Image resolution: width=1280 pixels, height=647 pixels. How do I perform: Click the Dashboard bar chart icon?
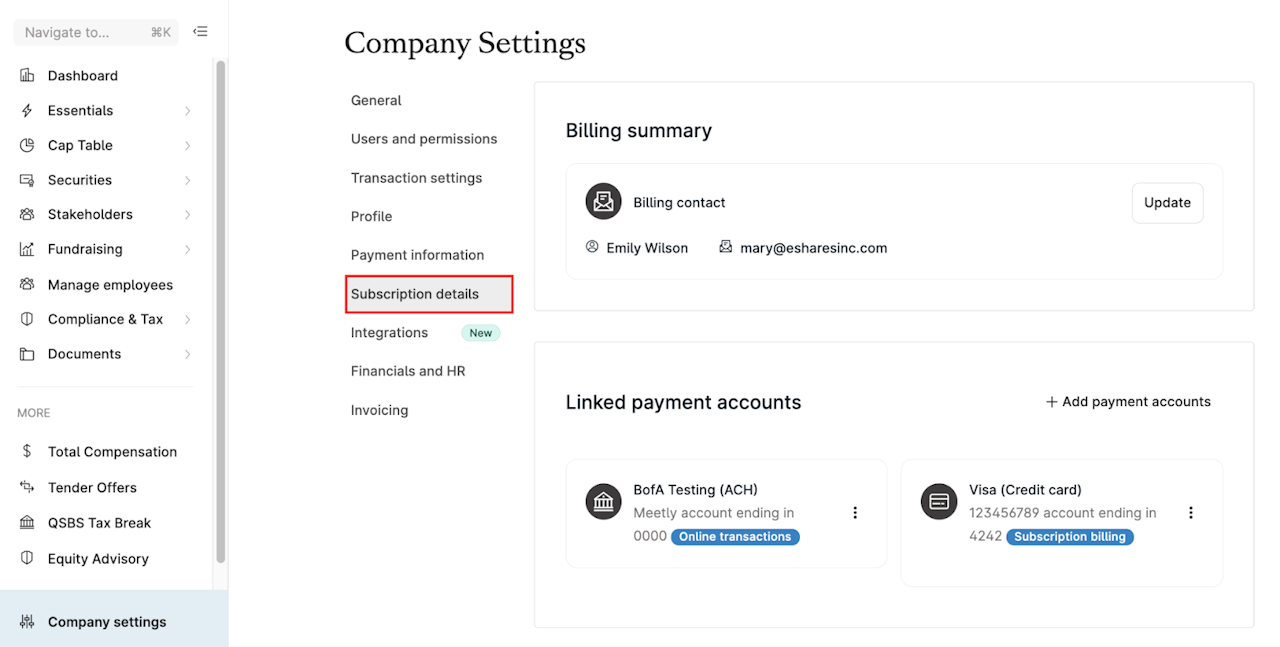pyautogui.click(x=27, y=76)
